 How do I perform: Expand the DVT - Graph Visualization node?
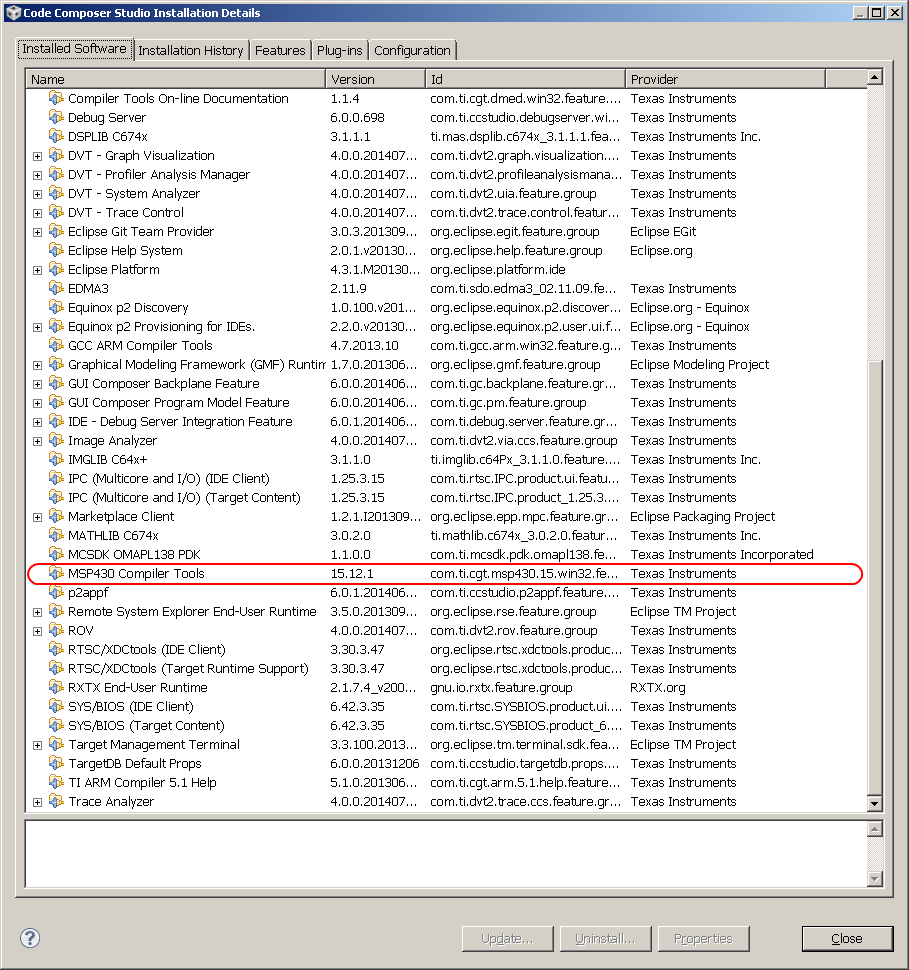[37, 157]
